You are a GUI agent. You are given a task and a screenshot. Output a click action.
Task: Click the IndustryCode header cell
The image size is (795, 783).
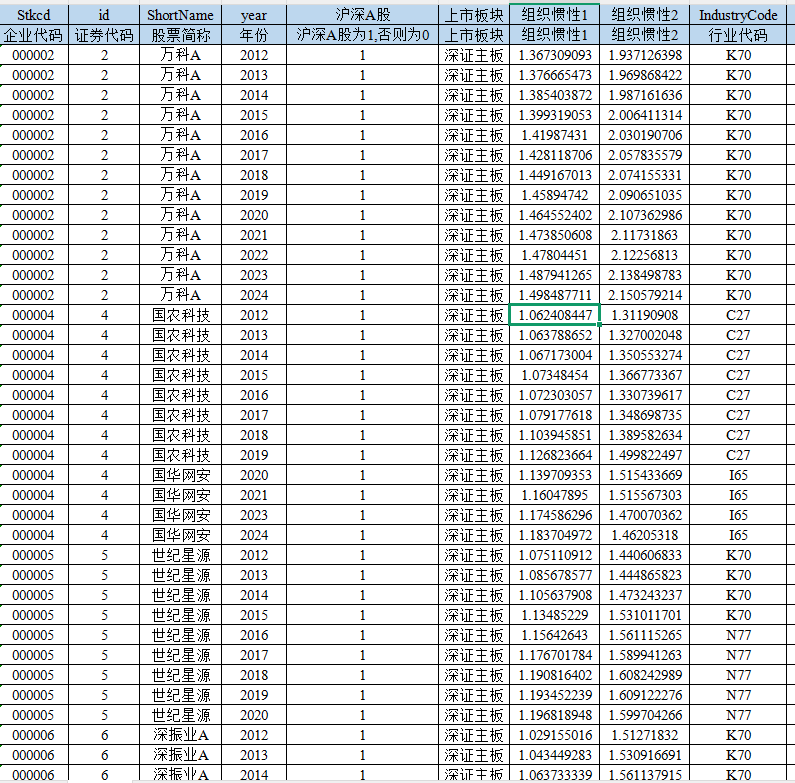pyautogui.click(x=738, y=15)
